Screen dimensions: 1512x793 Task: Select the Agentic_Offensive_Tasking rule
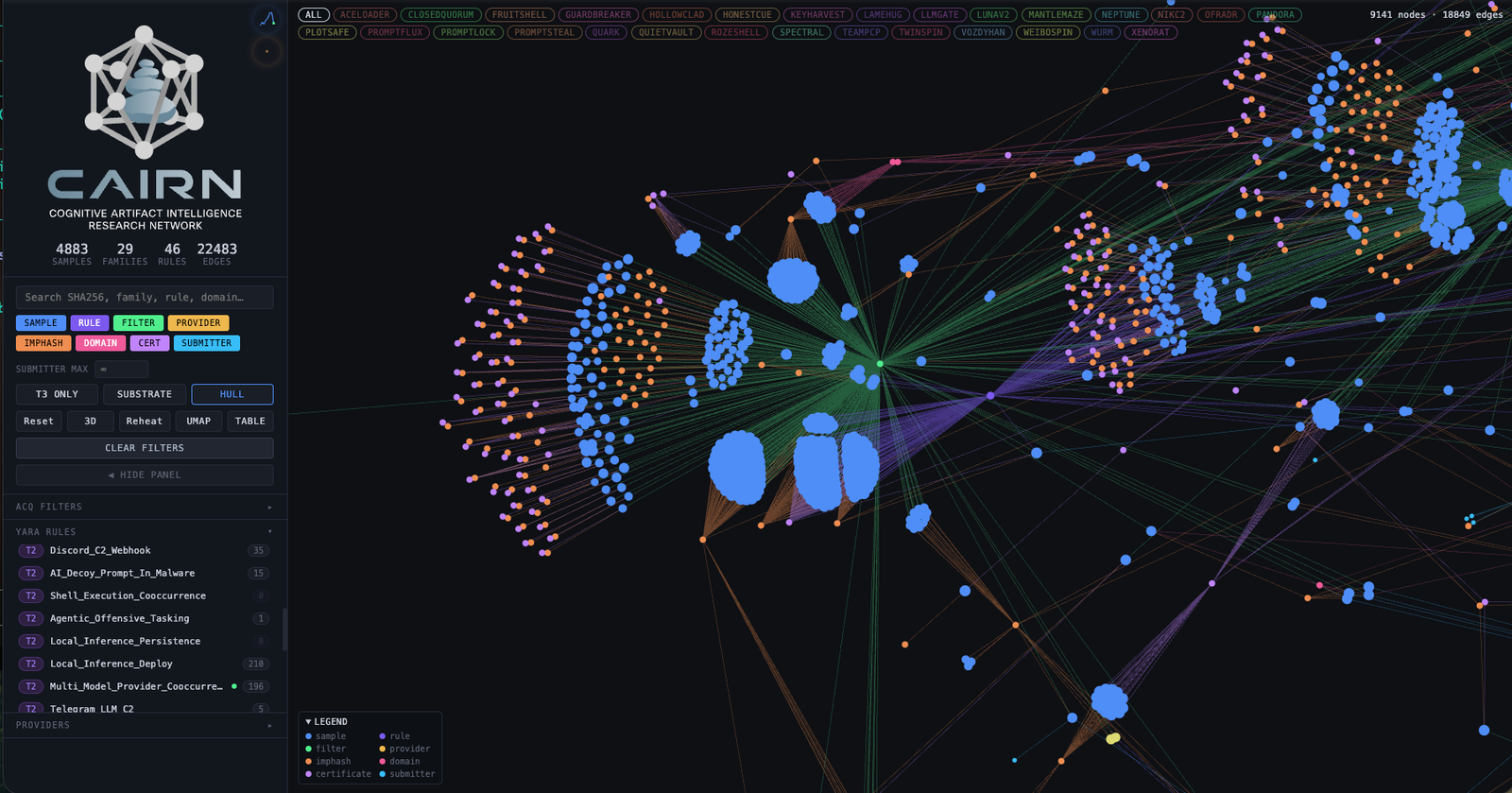(x=144, y=618)
